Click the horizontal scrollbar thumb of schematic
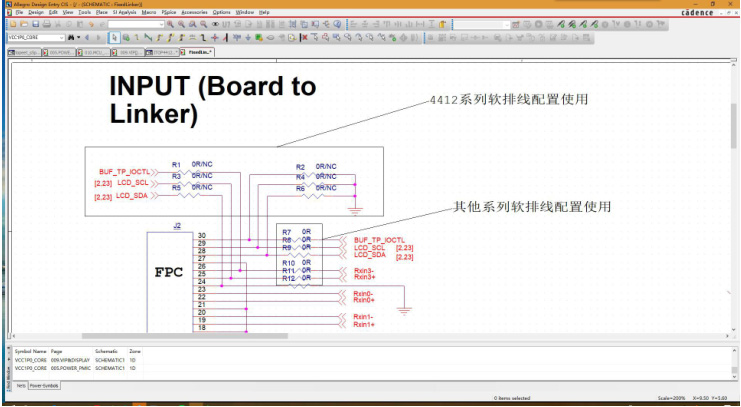 [185, 336]
